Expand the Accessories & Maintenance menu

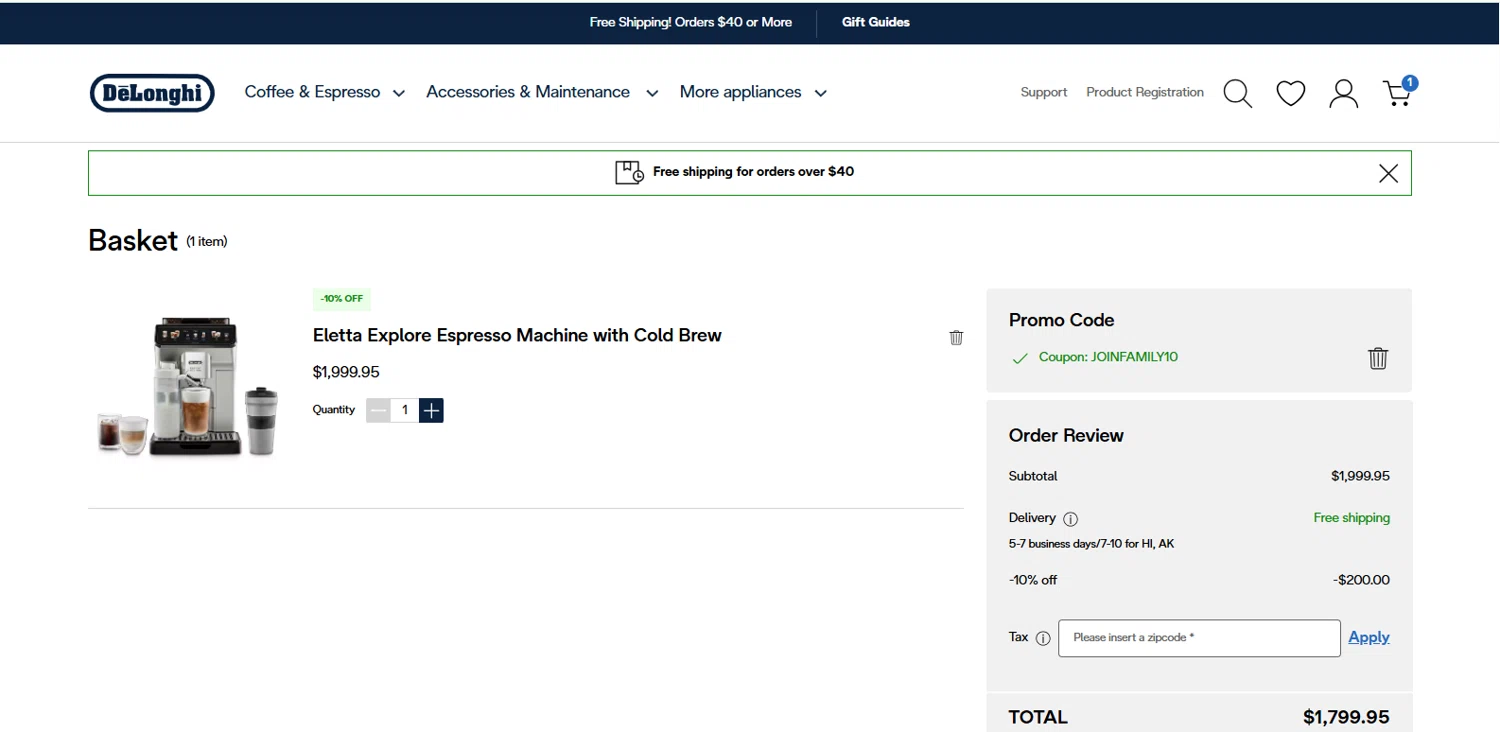point(541,92)
